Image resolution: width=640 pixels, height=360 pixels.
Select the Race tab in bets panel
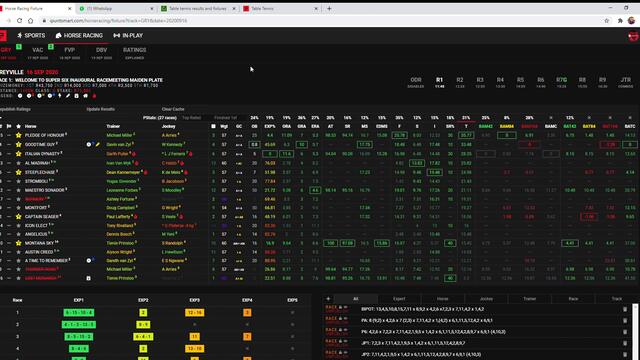573,299
